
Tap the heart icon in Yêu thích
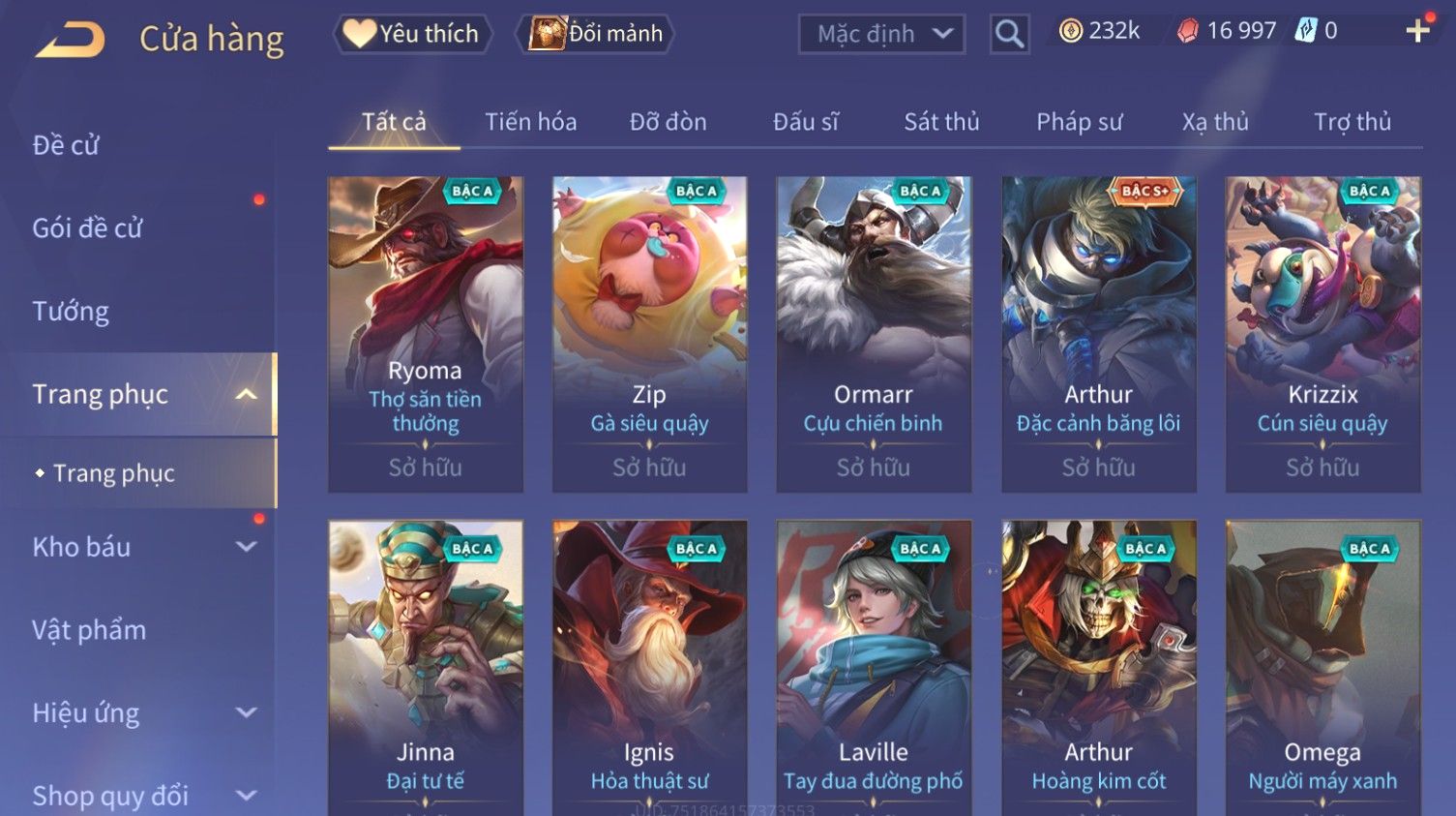pyautogui.click(x=359, y=34)
